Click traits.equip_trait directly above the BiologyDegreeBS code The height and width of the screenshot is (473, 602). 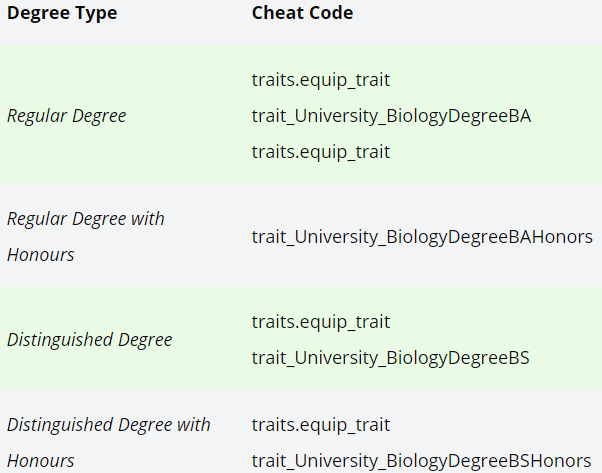320,322
